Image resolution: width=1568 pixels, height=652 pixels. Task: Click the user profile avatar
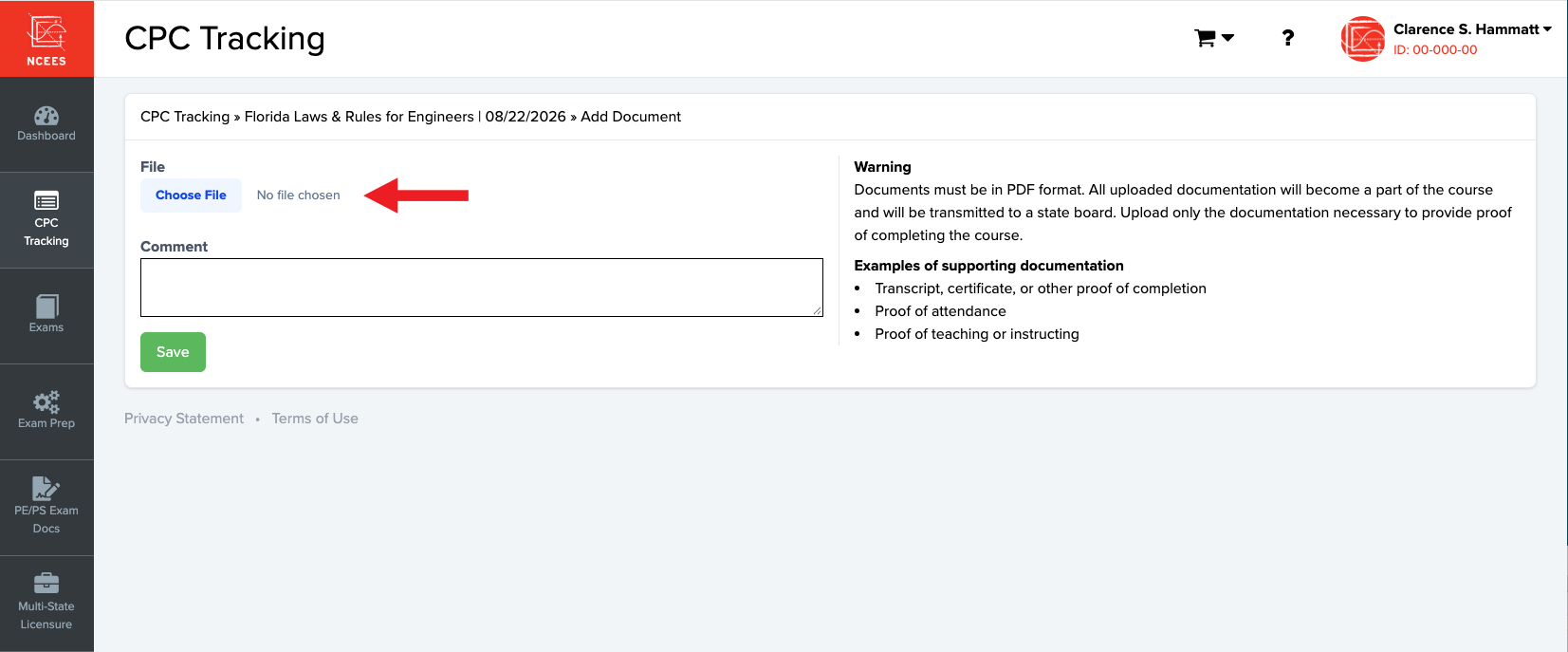pyautogui.click(x=1363, y=39)
